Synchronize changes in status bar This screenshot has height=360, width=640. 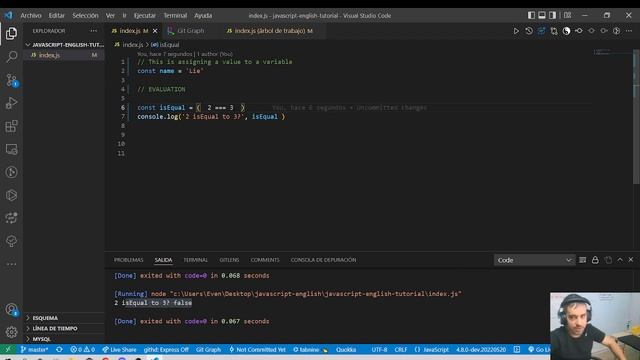tap(60, 350)
